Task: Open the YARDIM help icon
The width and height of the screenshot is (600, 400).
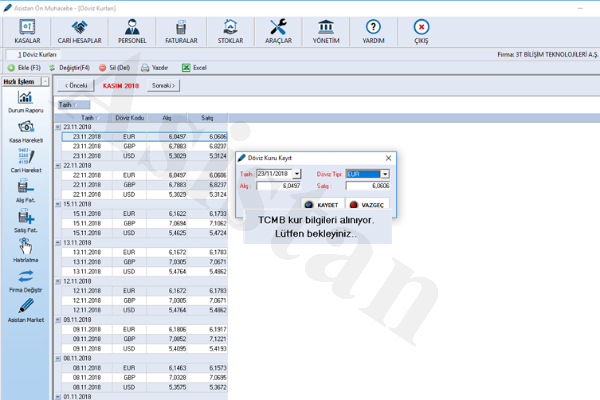Action: tap(373, 32)
